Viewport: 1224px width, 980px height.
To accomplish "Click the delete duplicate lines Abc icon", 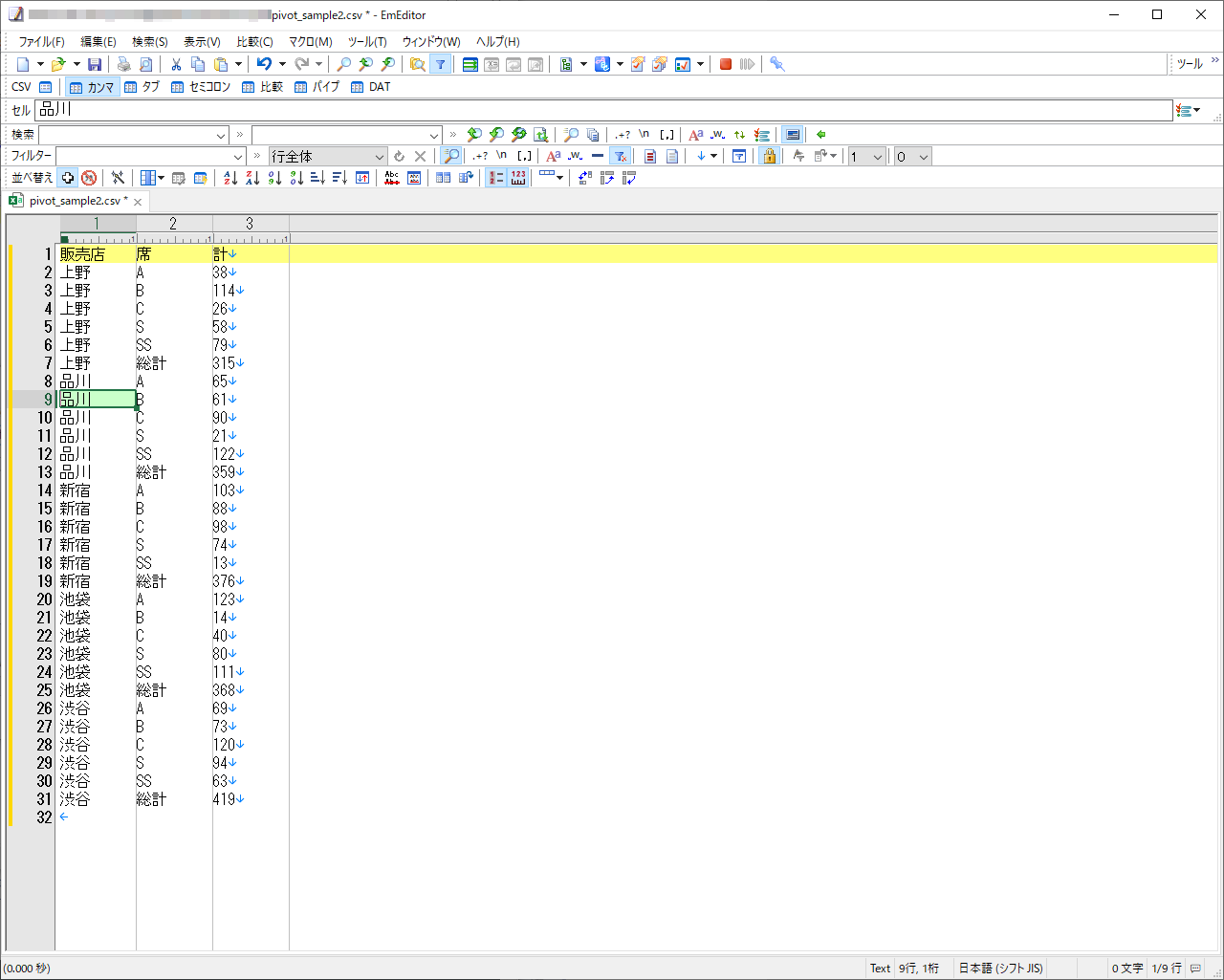I will (392, 178).
